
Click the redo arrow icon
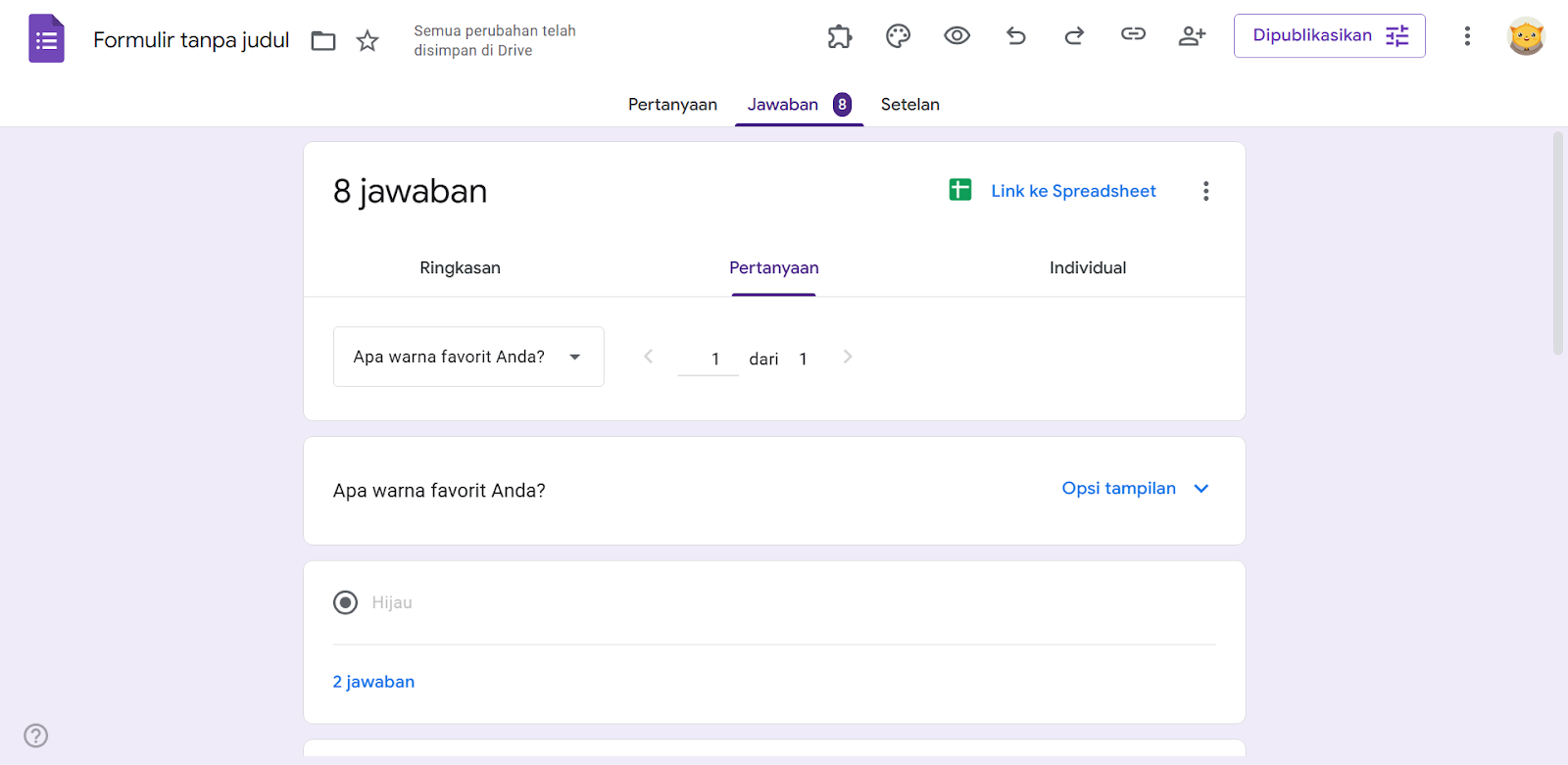point(1074,36)
